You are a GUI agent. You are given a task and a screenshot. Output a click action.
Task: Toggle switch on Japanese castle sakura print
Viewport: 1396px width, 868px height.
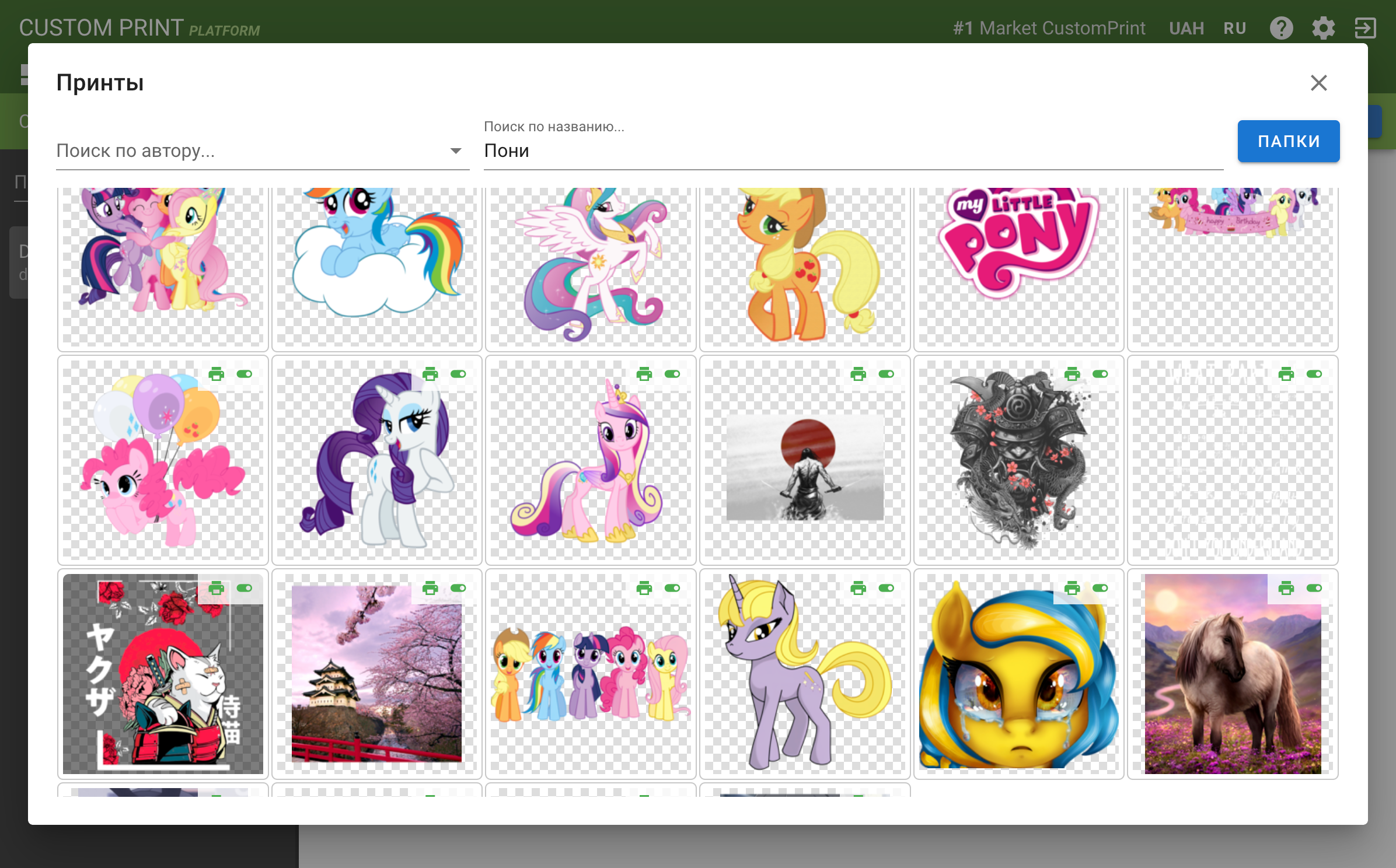pyautogui.click(x=458, y=588)
